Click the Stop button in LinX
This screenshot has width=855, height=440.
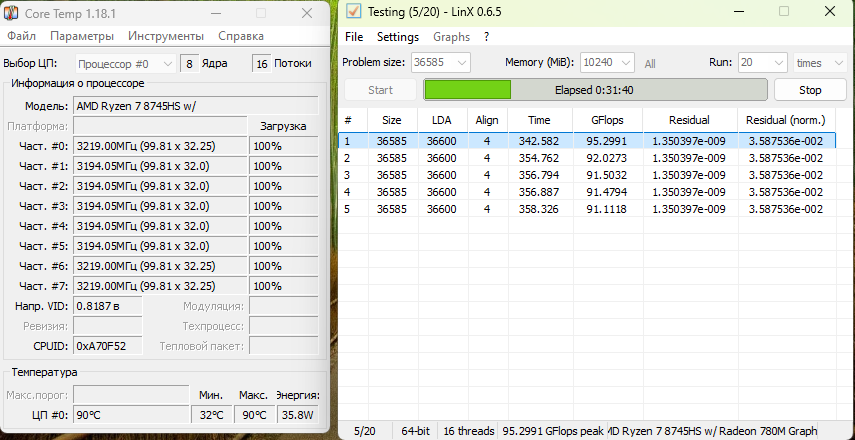(810, 90)
